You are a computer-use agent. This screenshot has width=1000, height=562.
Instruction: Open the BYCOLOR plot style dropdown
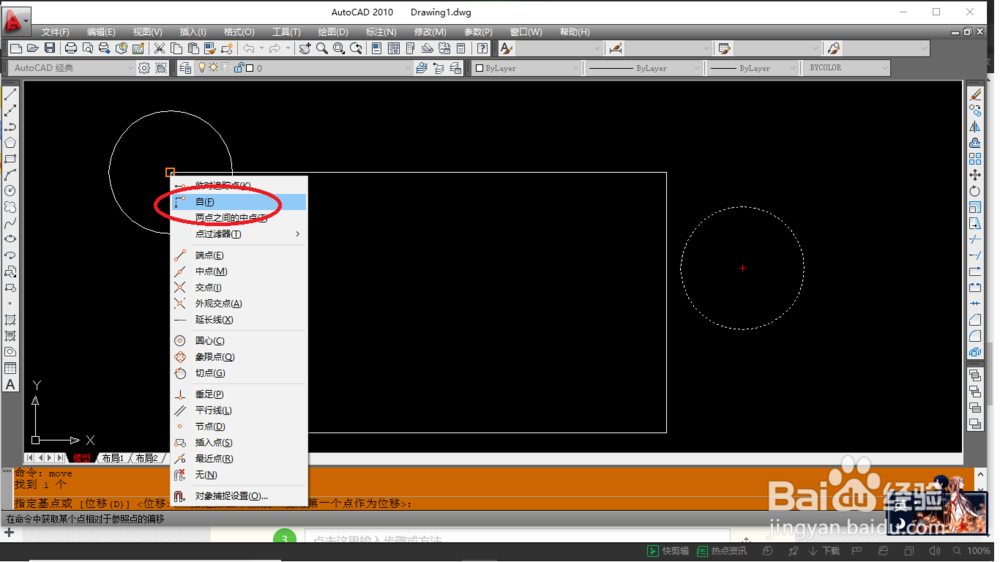point(885,68)
